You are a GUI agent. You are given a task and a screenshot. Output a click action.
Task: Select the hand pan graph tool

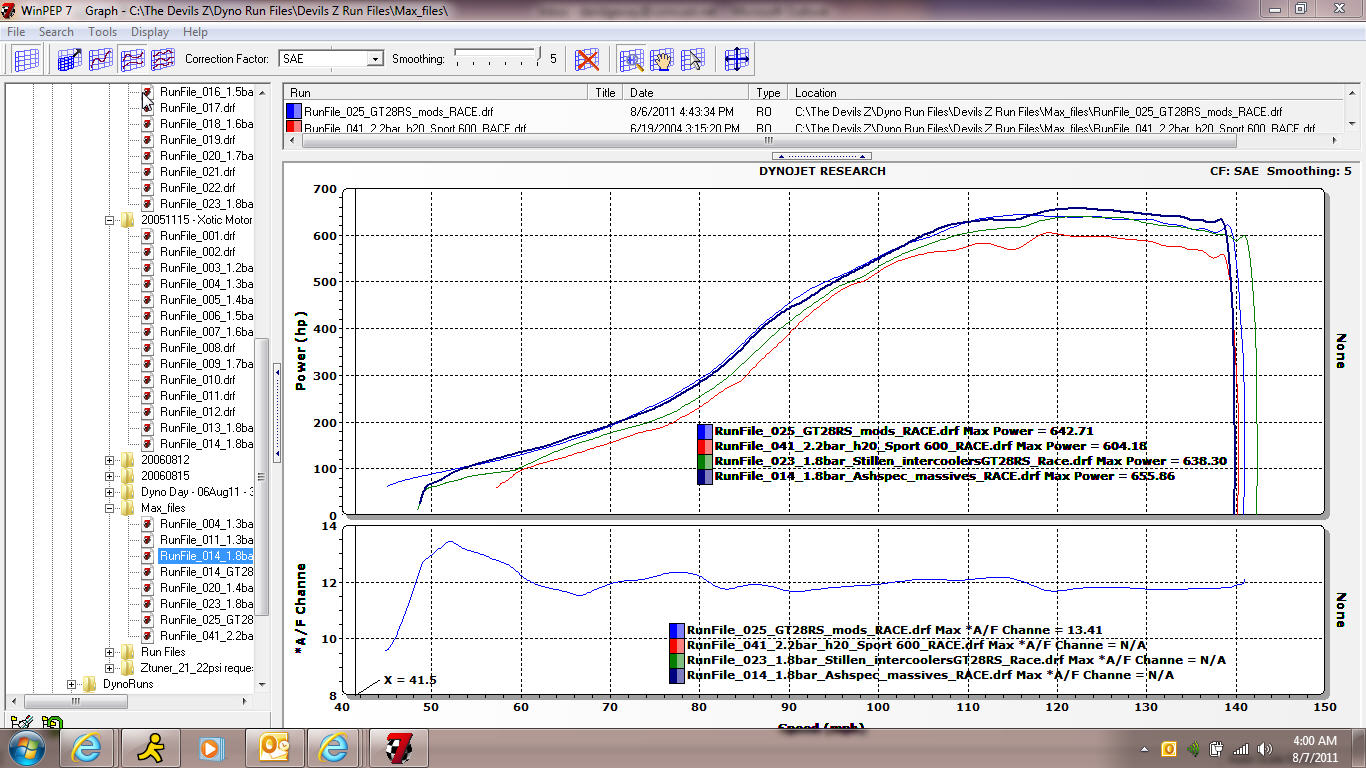point(661,59)
